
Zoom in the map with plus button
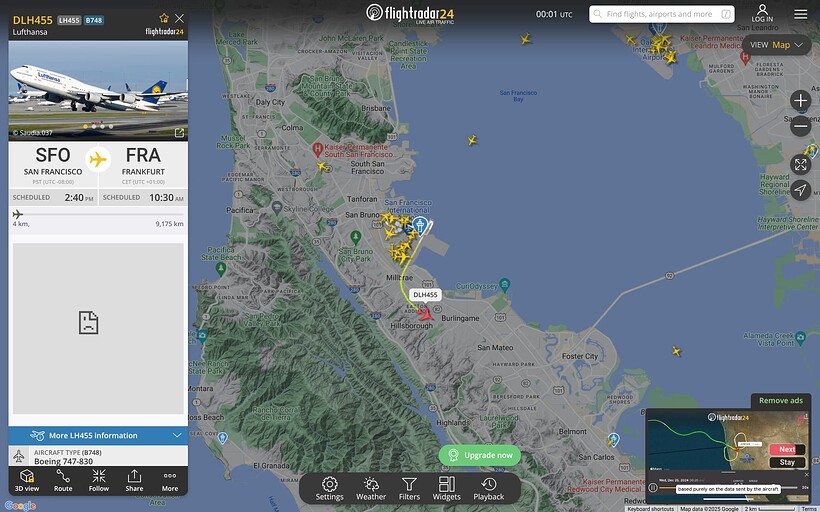pyautogui.click(x=800, y=100)
